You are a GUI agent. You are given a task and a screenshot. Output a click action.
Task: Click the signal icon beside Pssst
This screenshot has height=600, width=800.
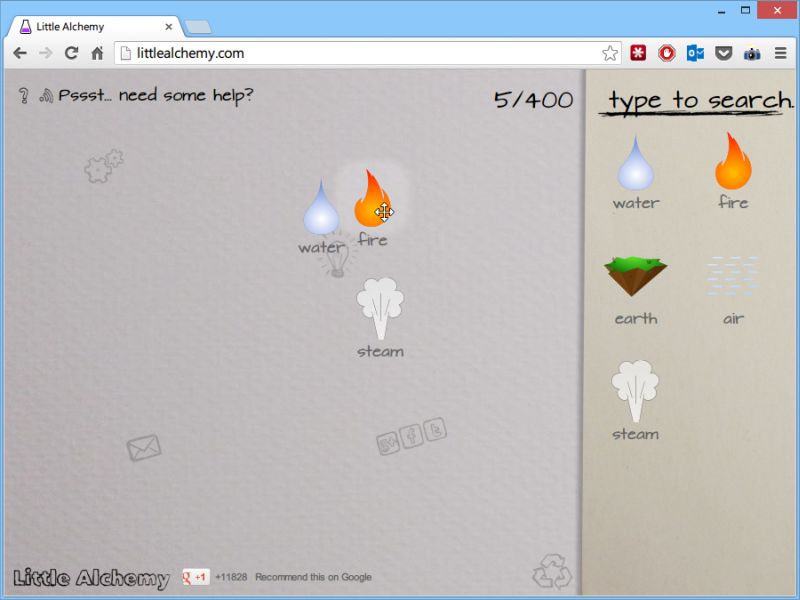coord(46,95)
